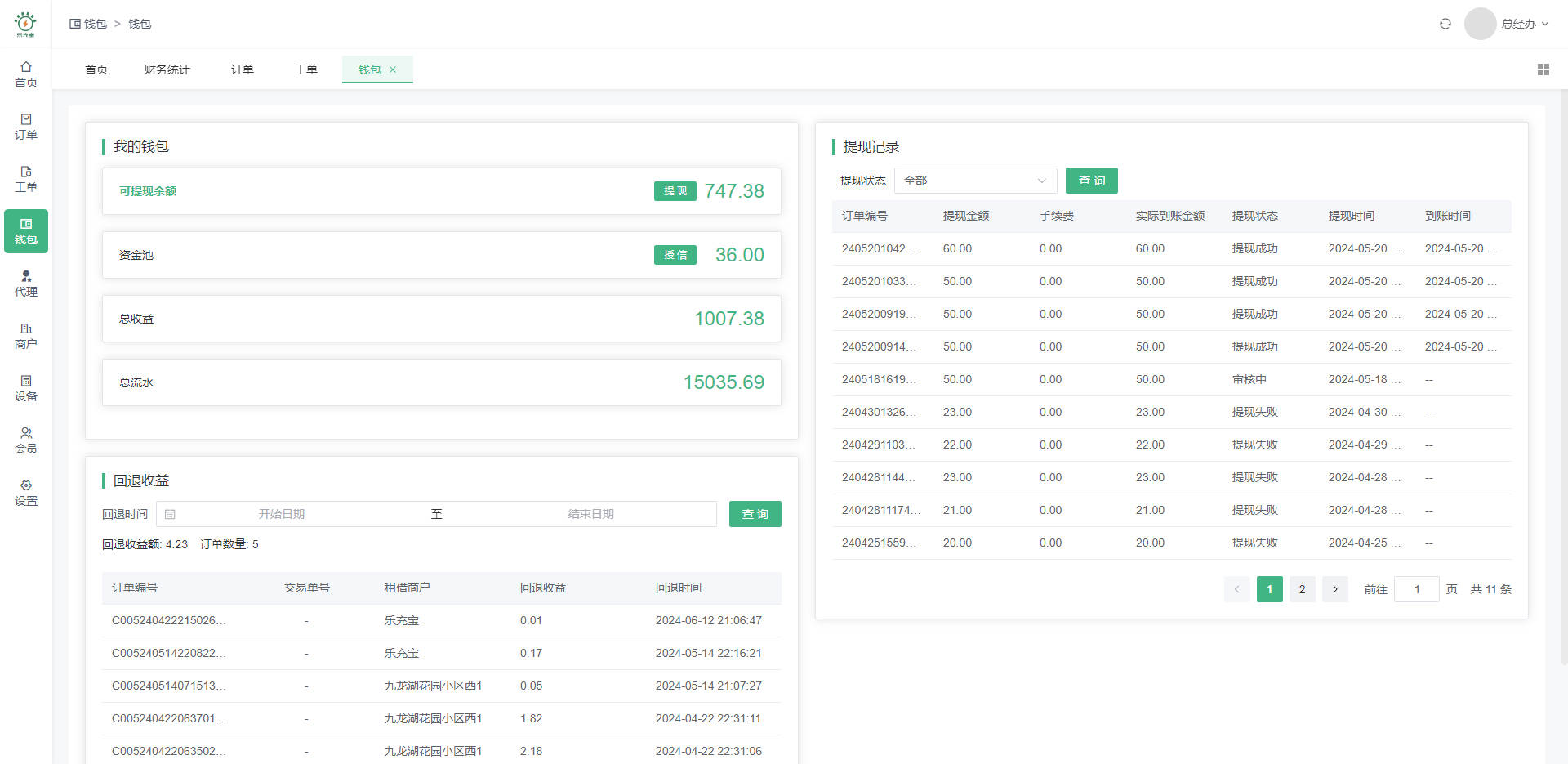Image resolution: width=1568 pixels, height=764 pixels.
Task: Click 结束日期 end date field
Action: [591, 514]
